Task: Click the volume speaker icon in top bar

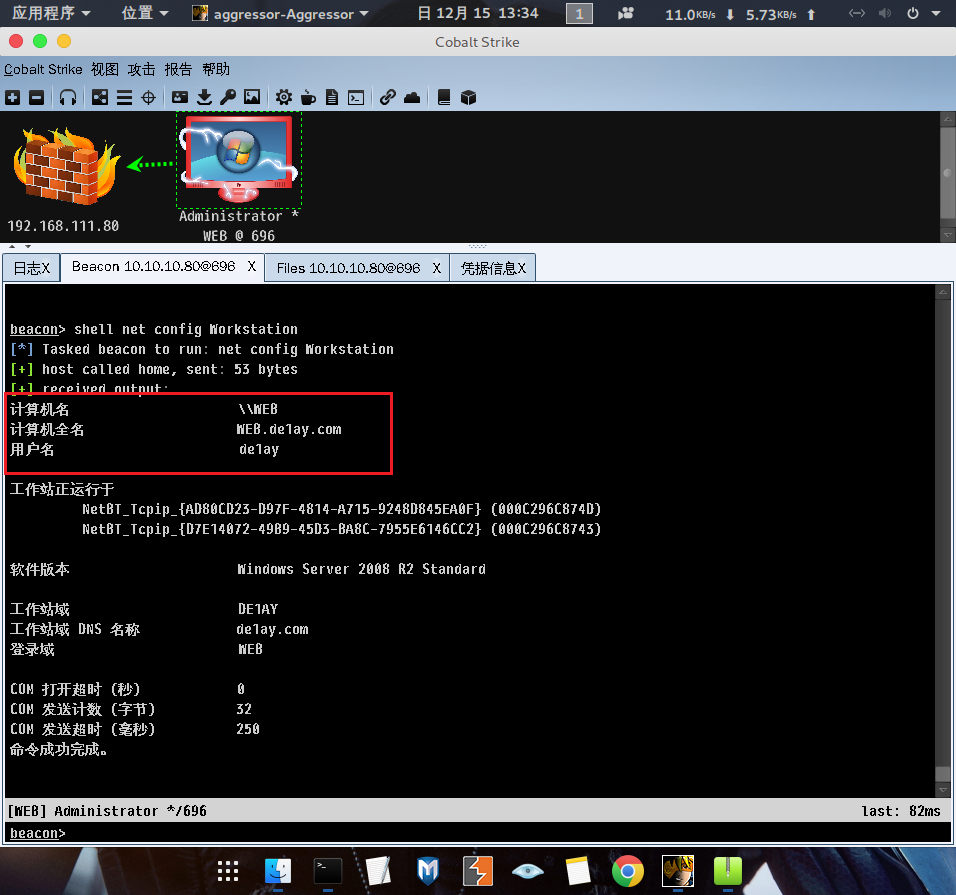Action: pyautogui.click(x=885, y=13)
